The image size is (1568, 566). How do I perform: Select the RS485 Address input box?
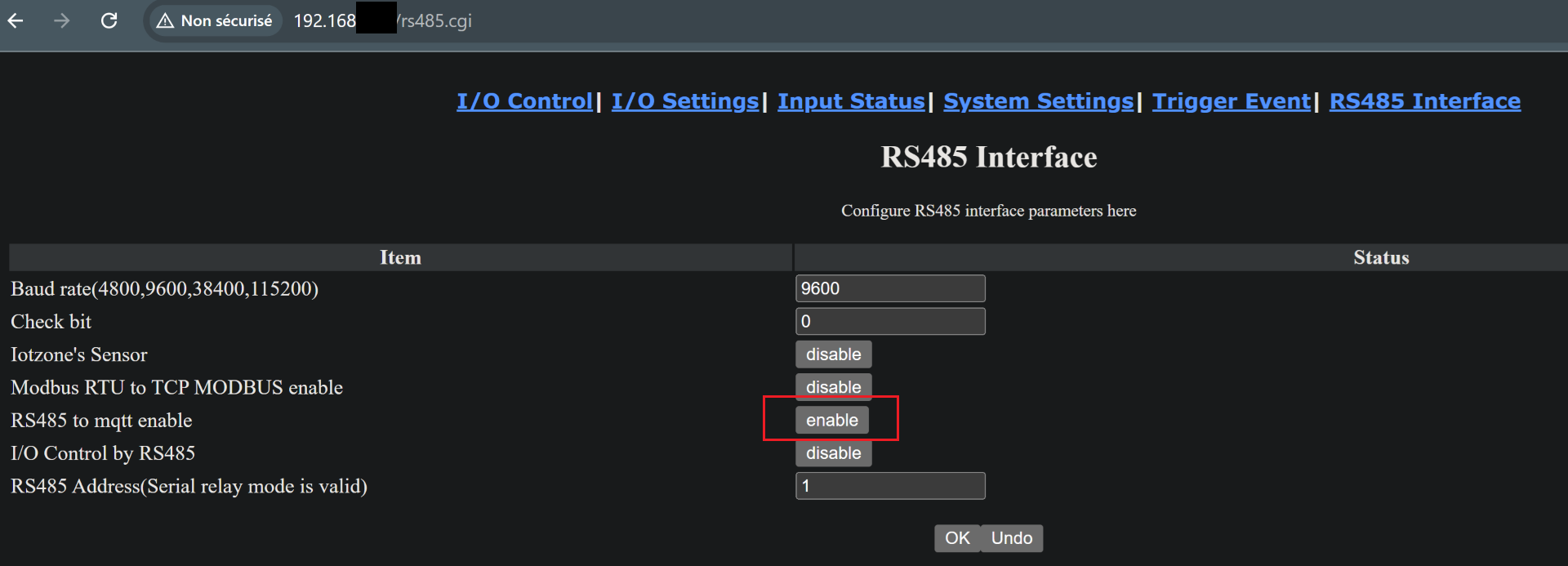pos(890,486)
